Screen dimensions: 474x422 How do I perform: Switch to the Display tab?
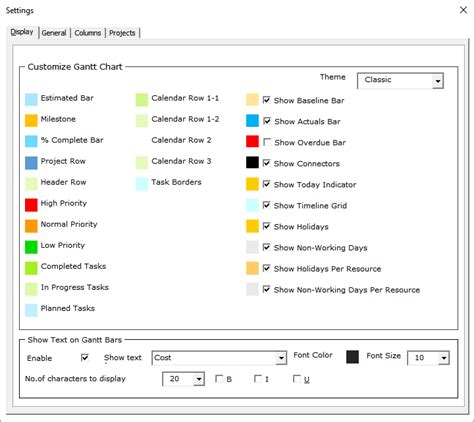[22, 32]
